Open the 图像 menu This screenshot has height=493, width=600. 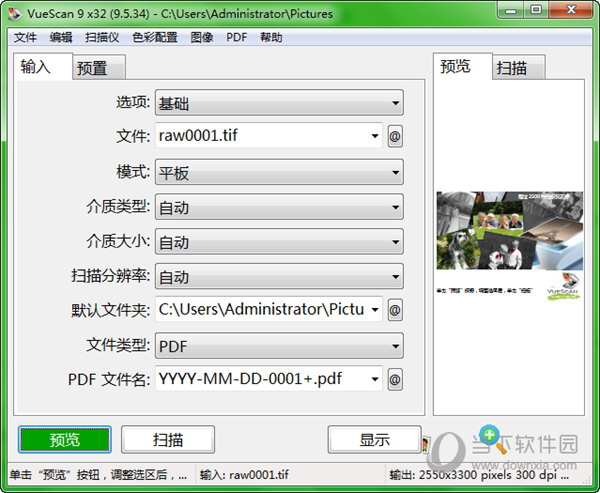[202, 38]
